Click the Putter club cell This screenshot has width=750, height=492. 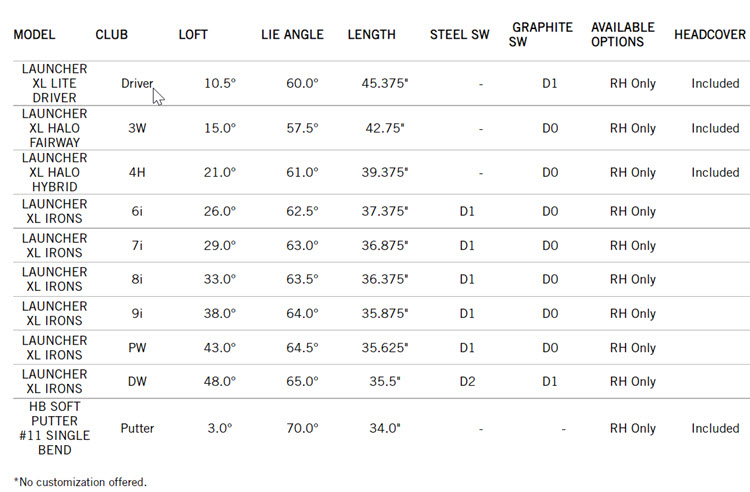(137, 428)
